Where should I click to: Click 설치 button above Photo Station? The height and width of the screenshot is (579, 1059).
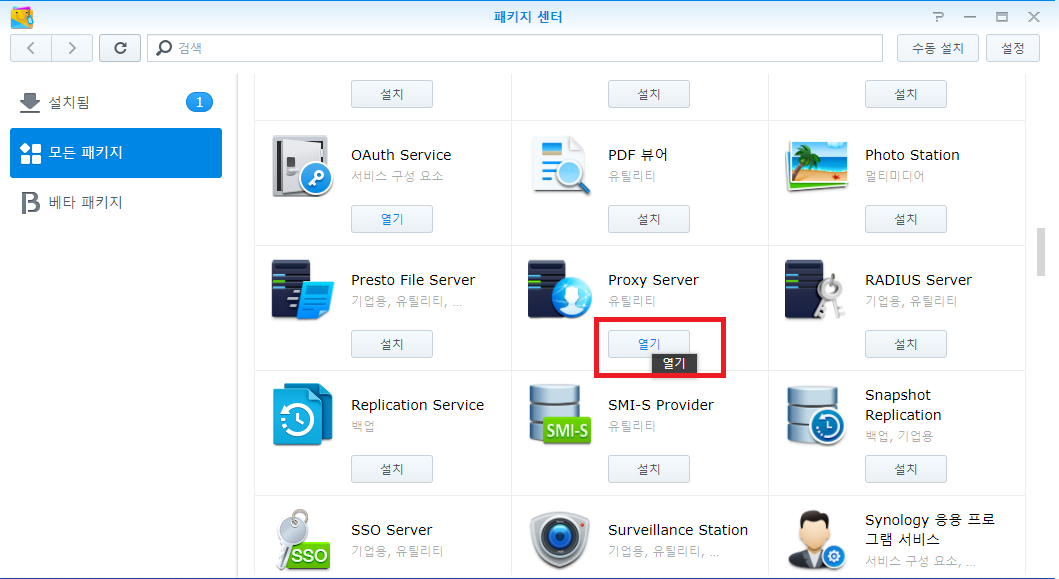906,94
